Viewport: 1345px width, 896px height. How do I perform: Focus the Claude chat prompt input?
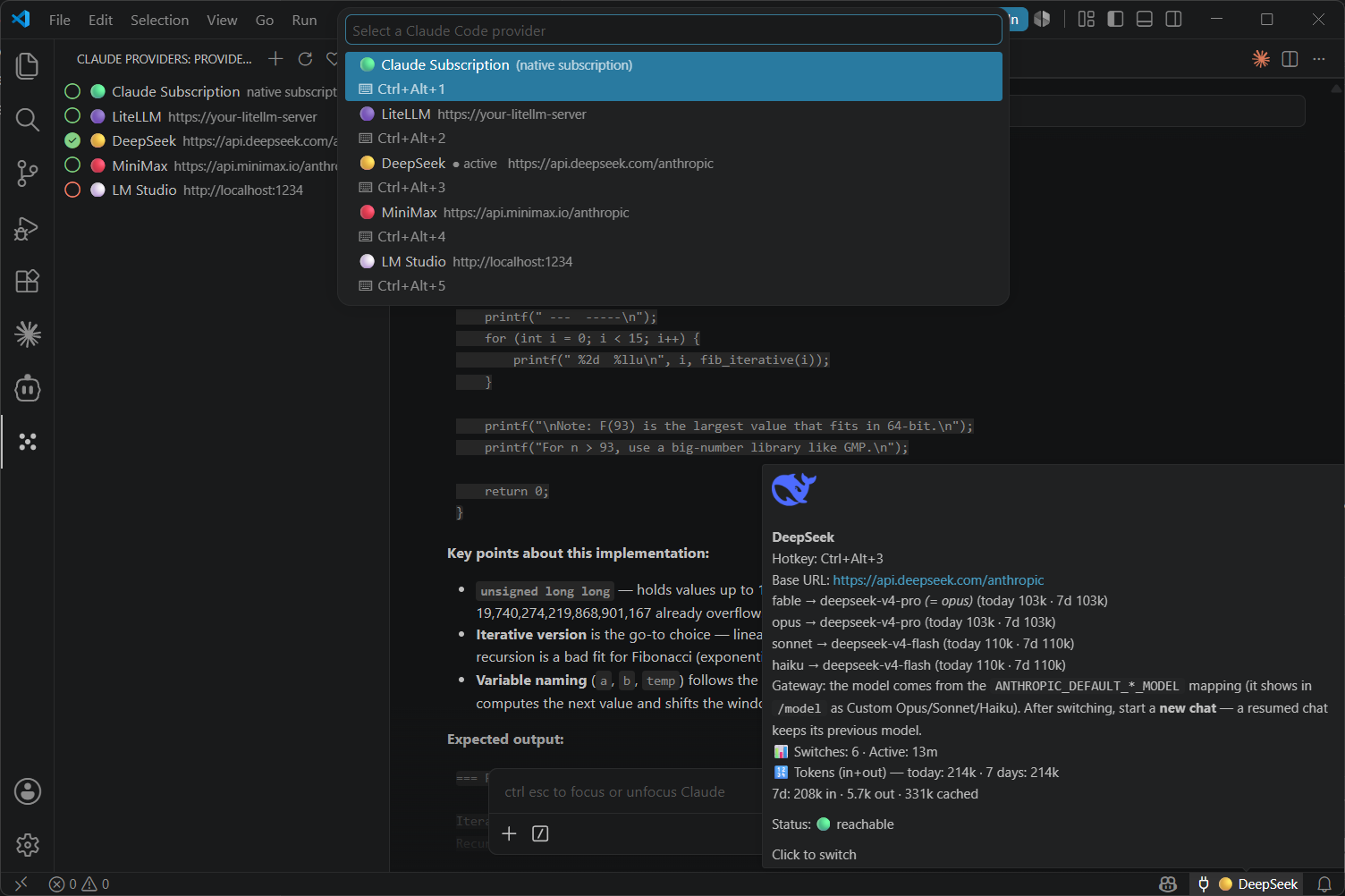(x=626, y=791)
